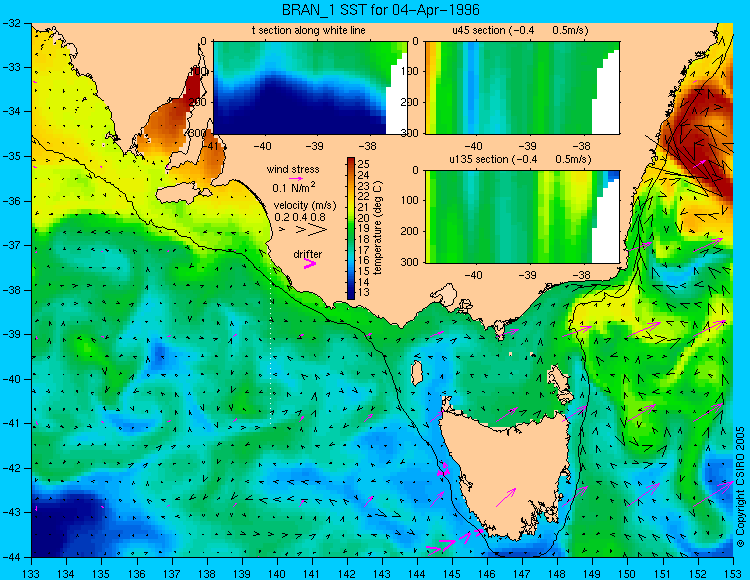Click latitude axis label -44
The width and height of the screenshot is (750, 580).
click(x=11, y=557)
